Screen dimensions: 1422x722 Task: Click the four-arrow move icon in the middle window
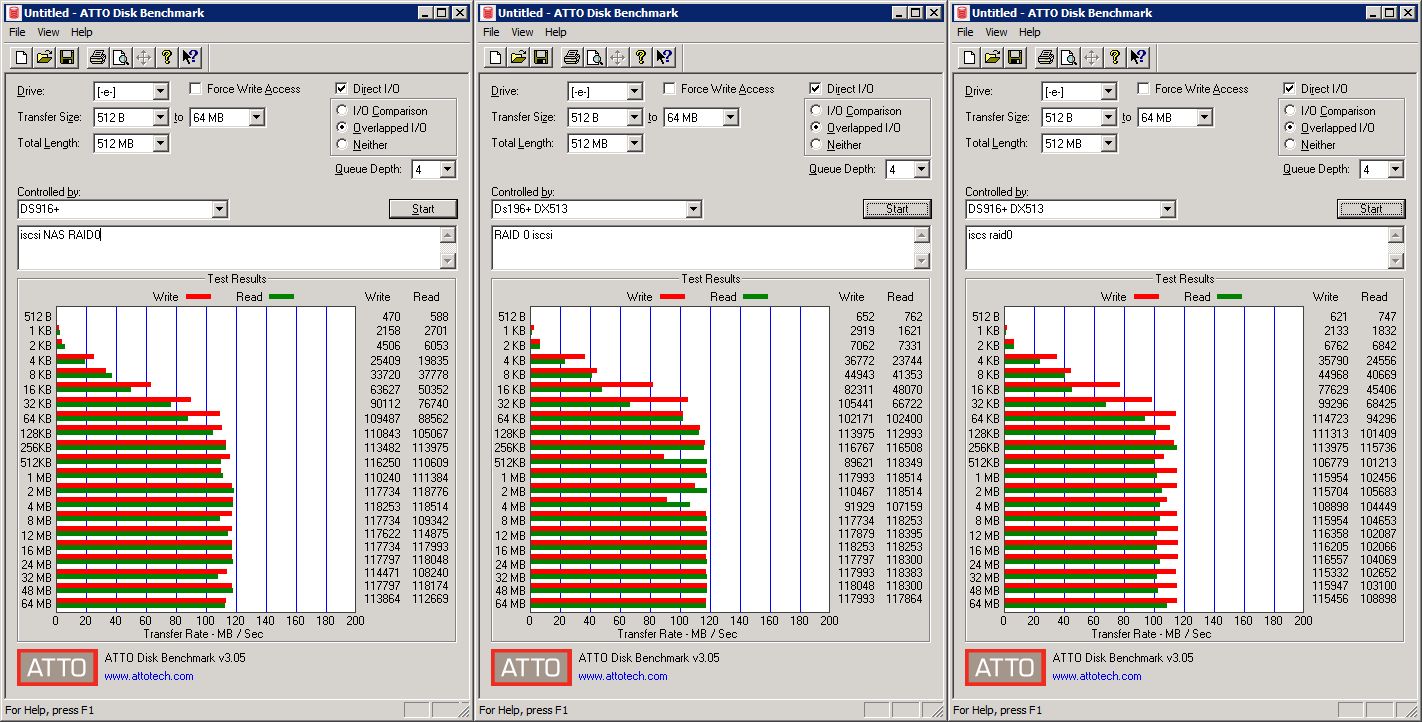[x=617, y=57]
